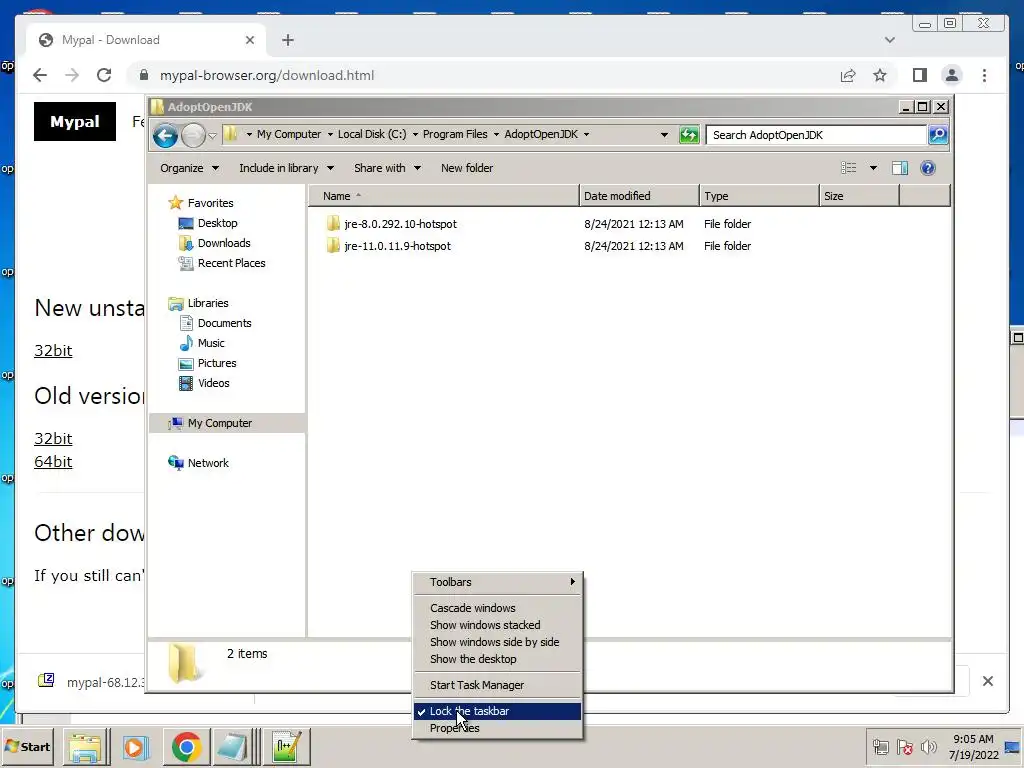
Task: Open the Share with dropdown
Action: [387, 168]
